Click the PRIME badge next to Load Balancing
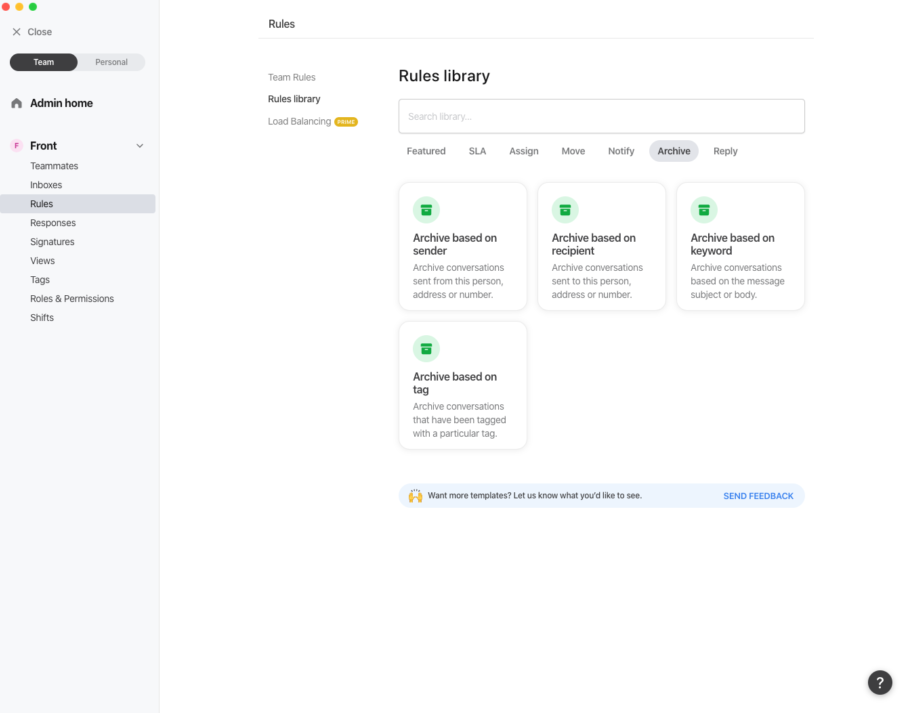This screenshot has height=713, width=910. click(x=346, y=122)
